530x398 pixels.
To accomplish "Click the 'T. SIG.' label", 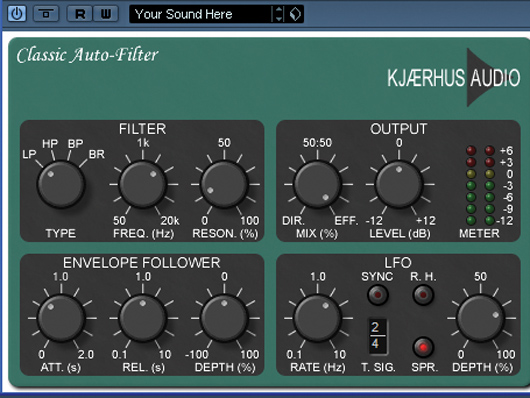I will pyautogui.click(x=378, y=367).
